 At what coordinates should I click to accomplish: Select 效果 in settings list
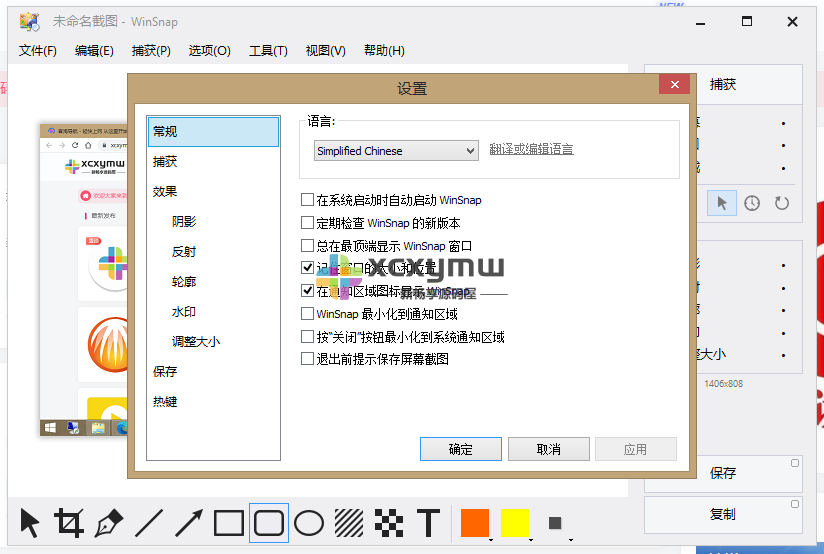[x=213, y=192]
